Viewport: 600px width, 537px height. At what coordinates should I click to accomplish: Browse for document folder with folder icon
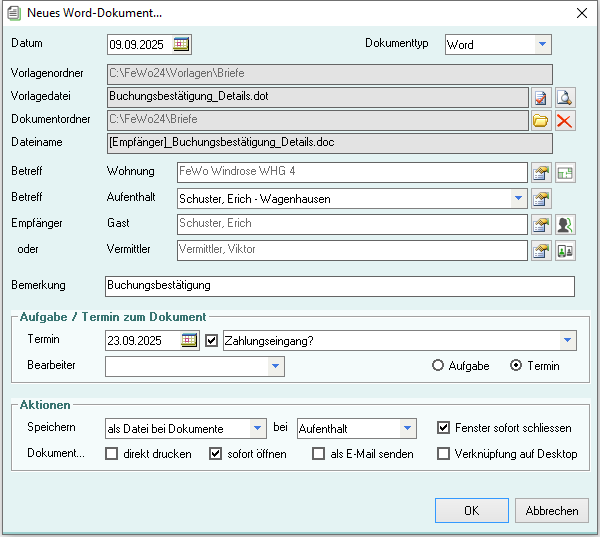coord(541,121)
